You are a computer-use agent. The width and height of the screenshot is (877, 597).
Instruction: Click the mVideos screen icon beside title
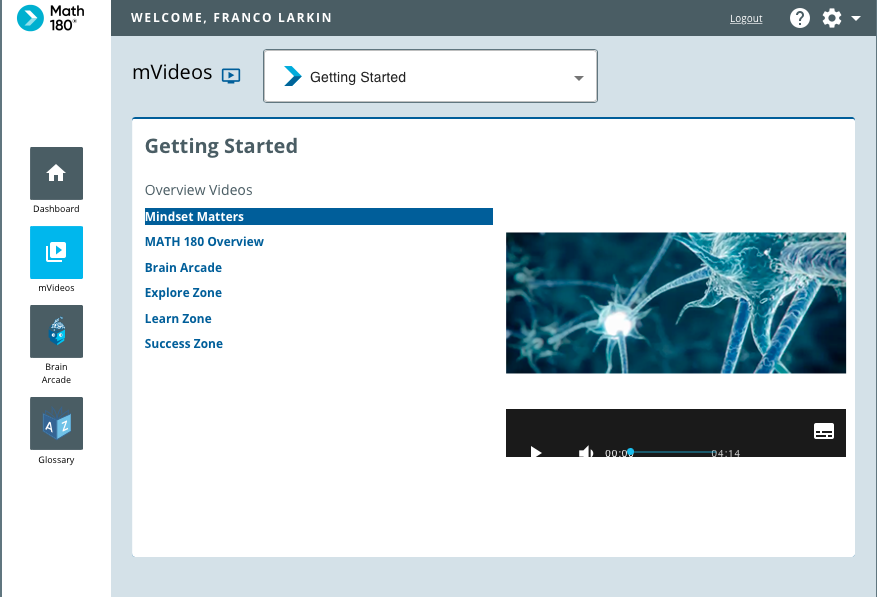tap(231, 76)
